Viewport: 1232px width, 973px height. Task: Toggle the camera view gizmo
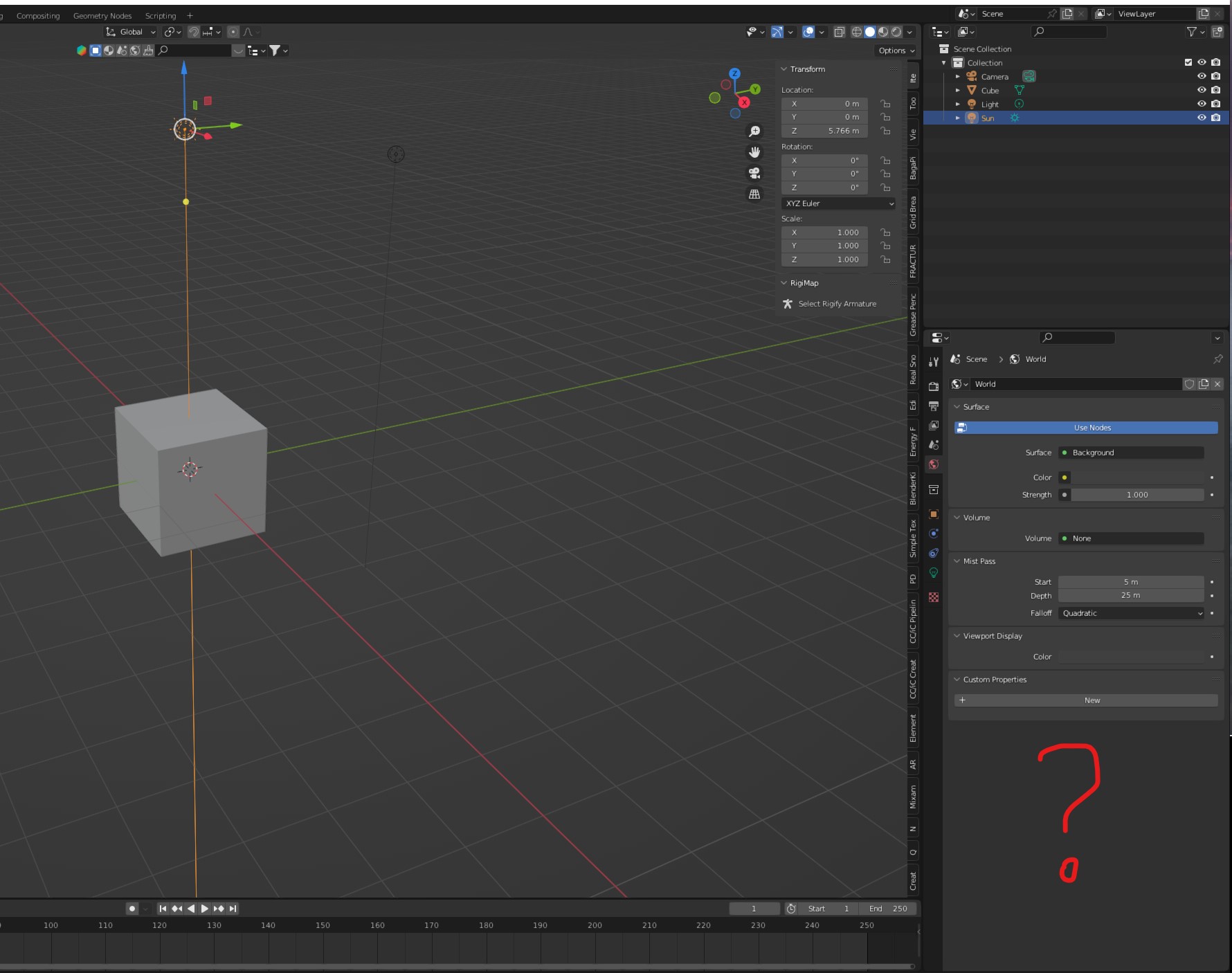754,173
